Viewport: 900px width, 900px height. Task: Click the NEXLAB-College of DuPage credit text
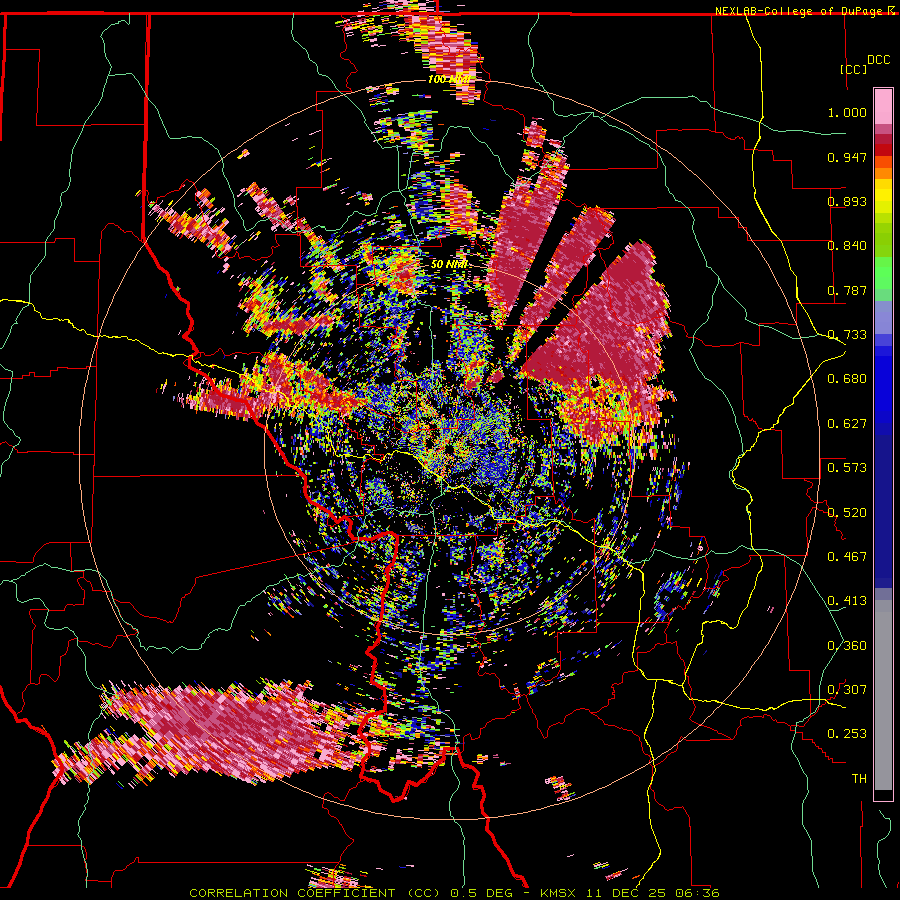798,11
